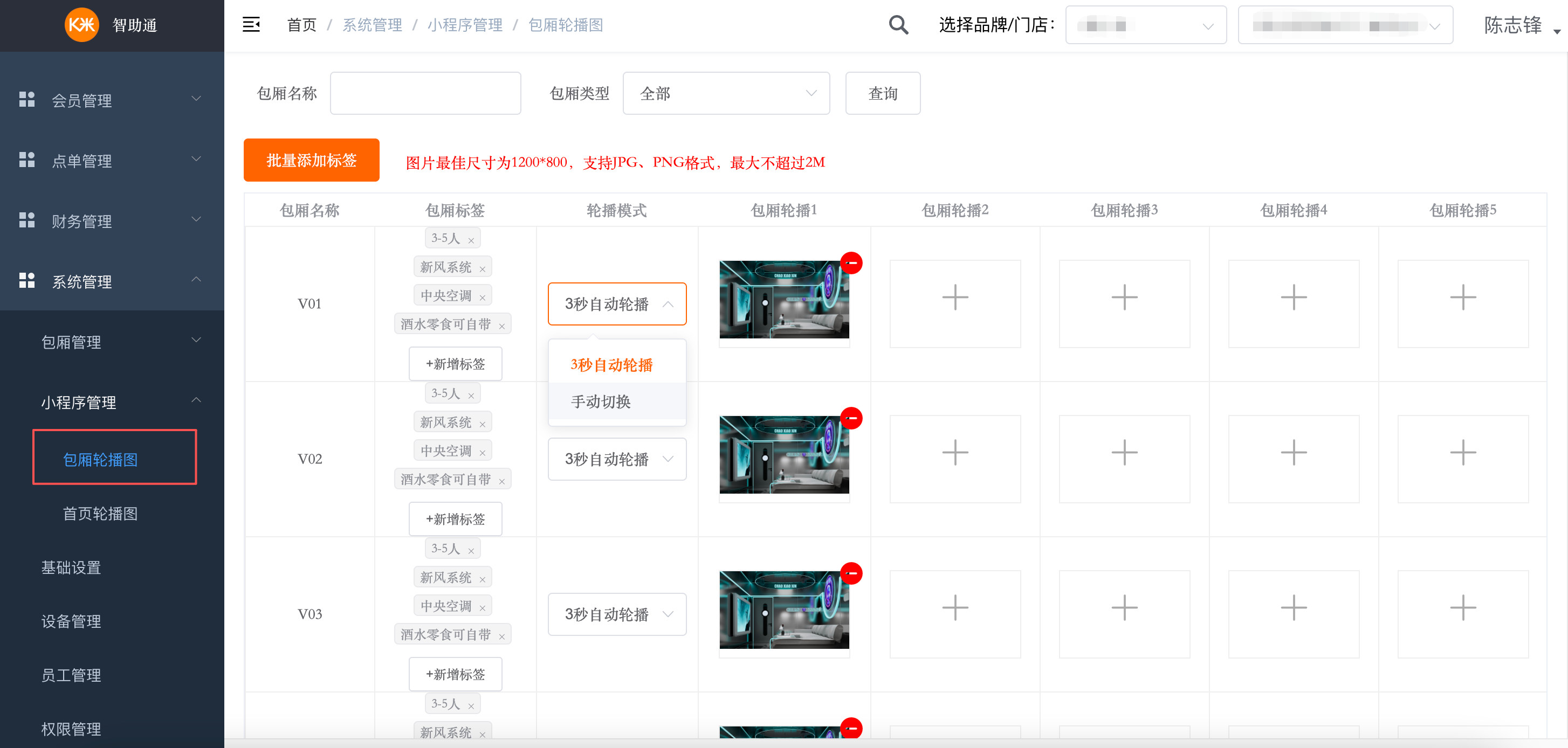Screen dimensions: 1568x748
Task: Click the KK 智助通 logo icon
Action: [x=81, y=25]
